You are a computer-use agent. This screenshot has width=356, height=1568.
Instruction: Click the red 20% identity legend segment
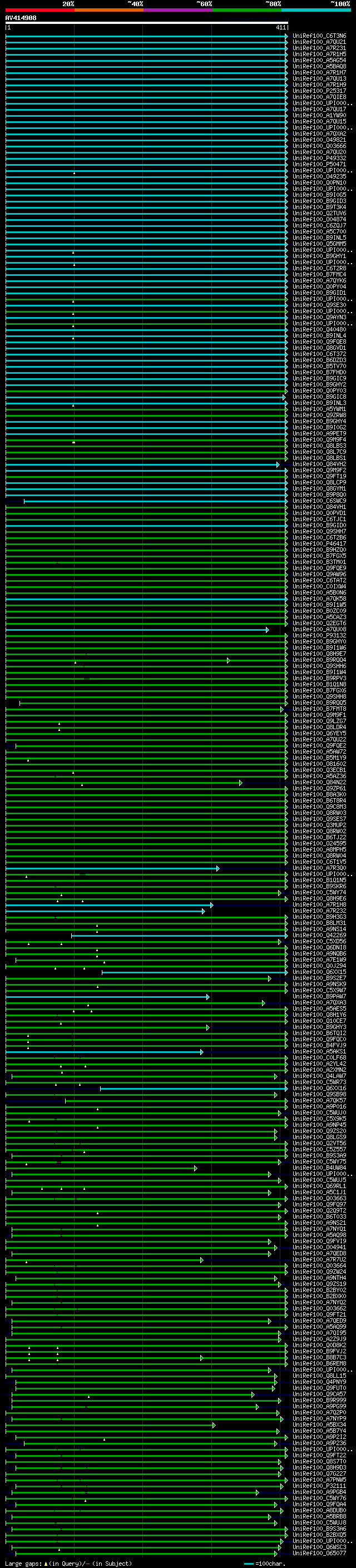tap(39, 10)
